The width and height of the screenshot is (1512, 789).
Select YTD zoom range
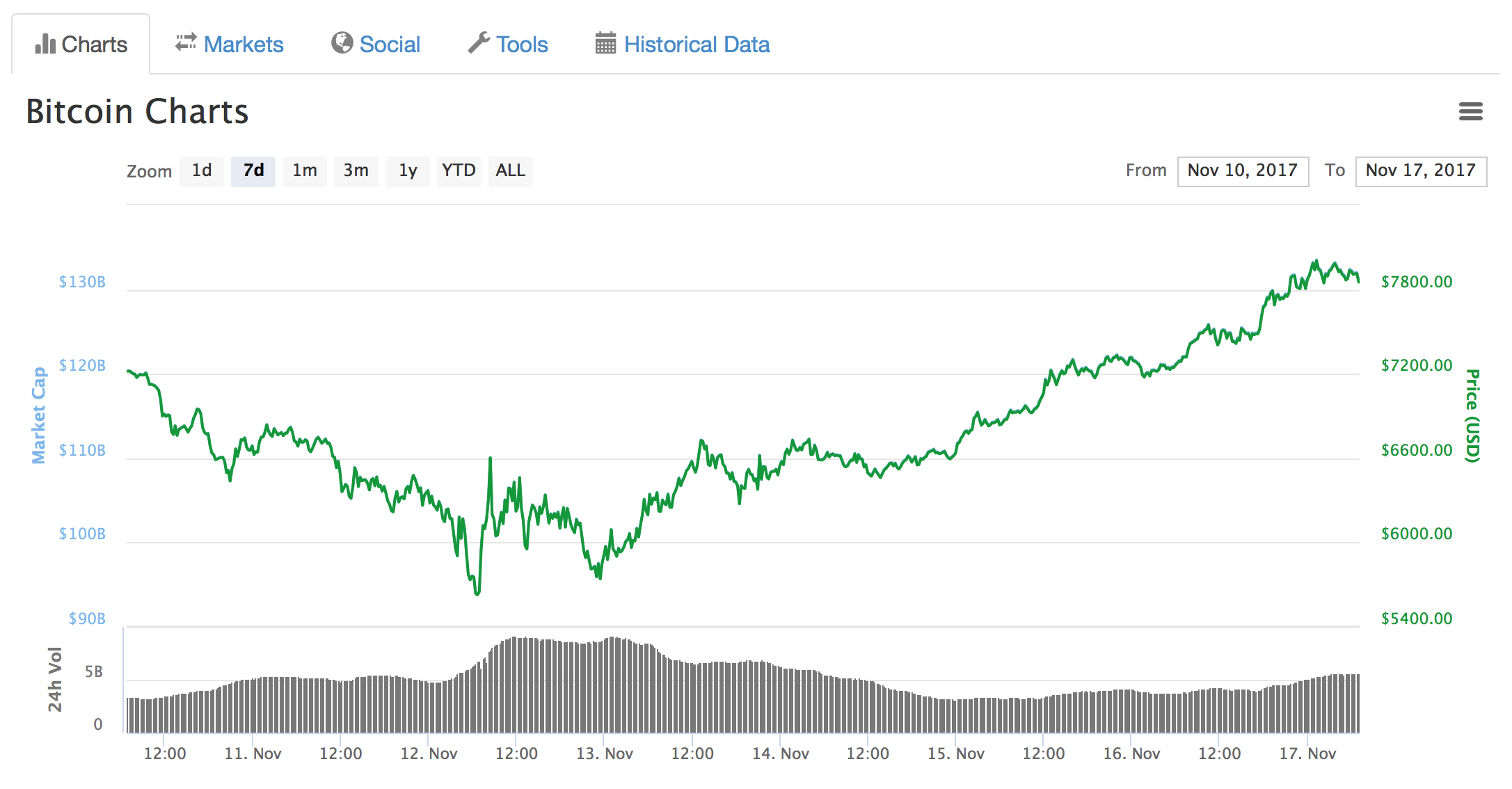coord(459,171)
